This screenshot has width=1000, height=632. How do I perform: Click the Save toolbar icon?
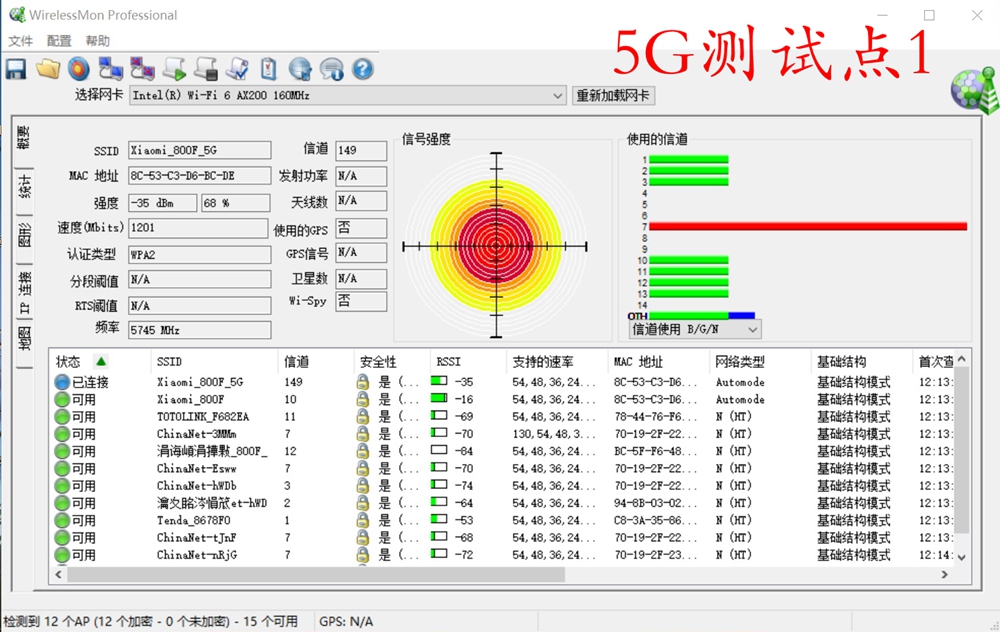[17, 68]
